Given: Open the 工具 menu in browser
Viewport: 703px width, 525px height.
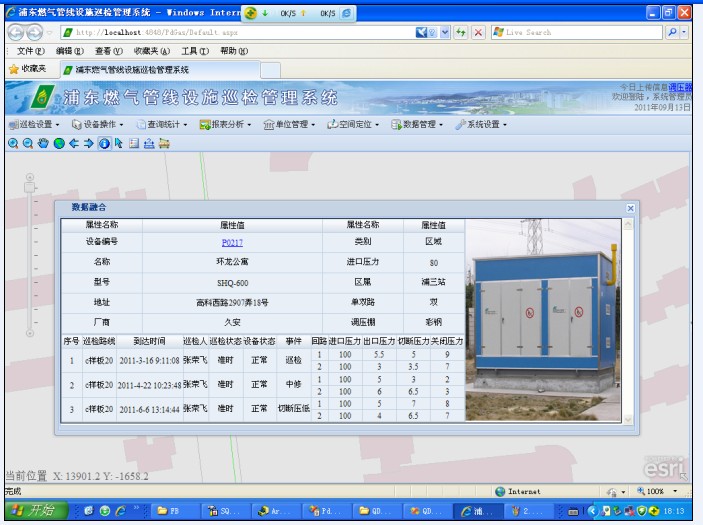Looking at the screenshot, I should pyautogui.click(x=194, y=50).
